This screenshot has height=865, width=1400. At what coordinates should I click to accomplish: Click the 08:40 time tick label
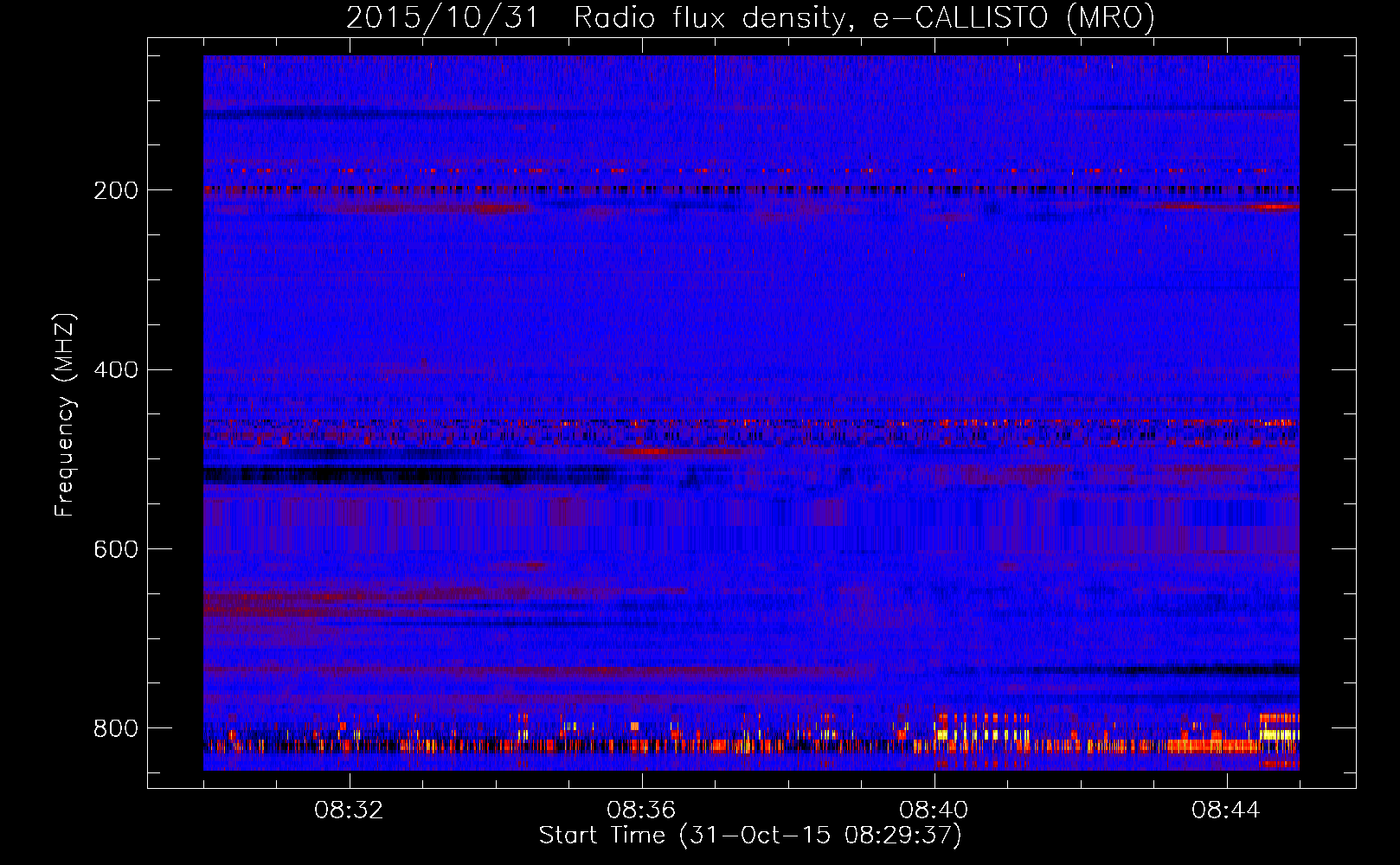pyautogui.click(x=934, y=811)
